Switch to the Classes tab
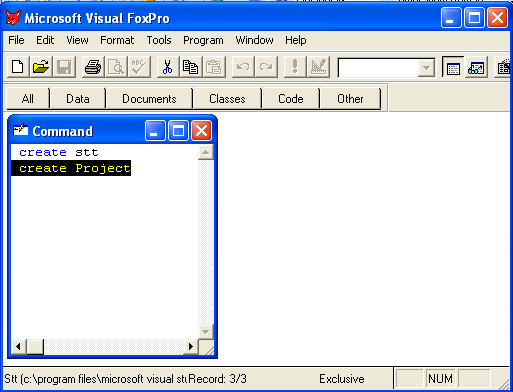This screenshot has width=513, height=392. pyautogui.click(x=227, y=99)
